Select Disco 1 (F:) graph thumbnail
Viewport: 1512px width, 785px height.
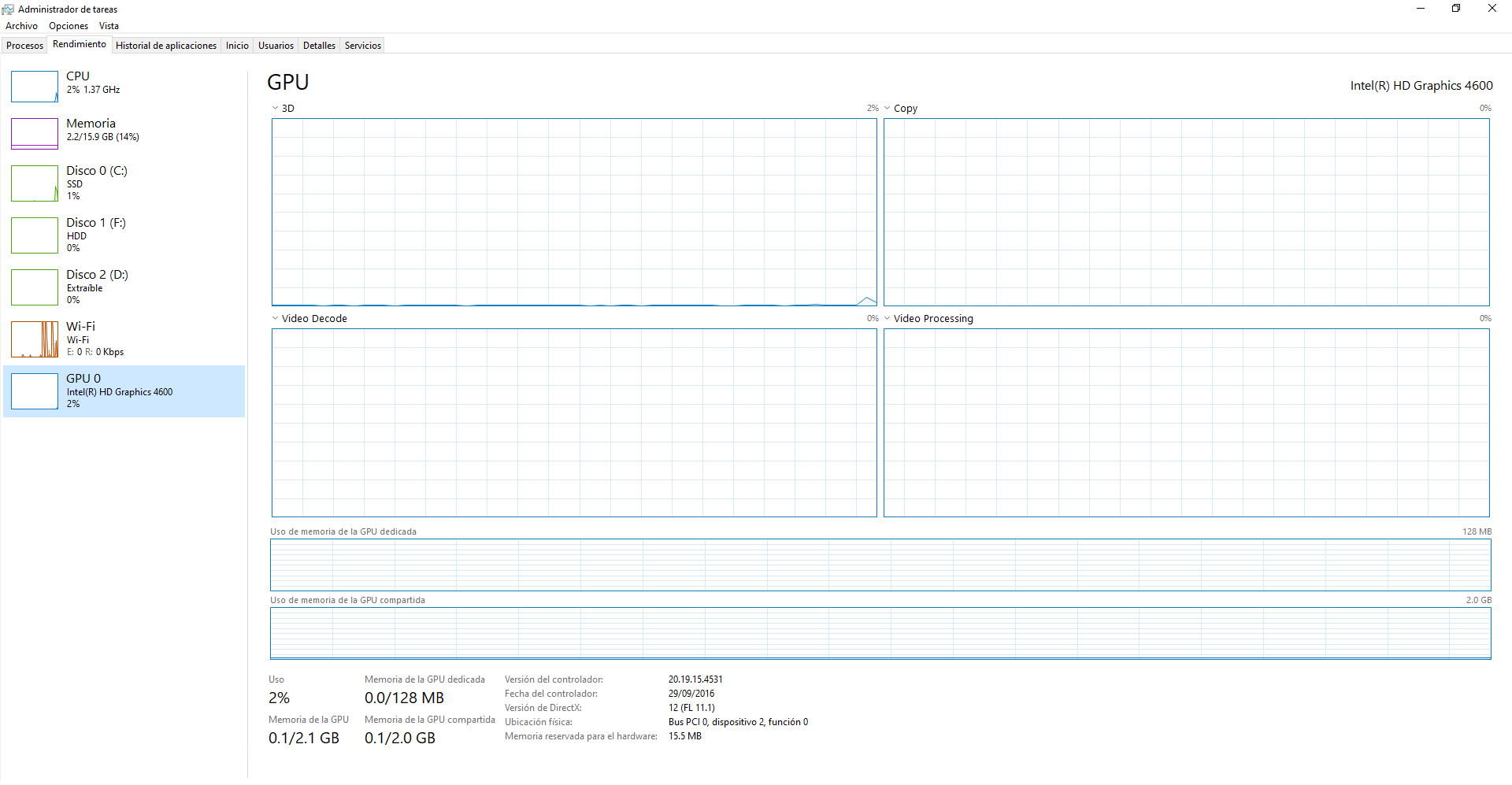coord(35,235)
